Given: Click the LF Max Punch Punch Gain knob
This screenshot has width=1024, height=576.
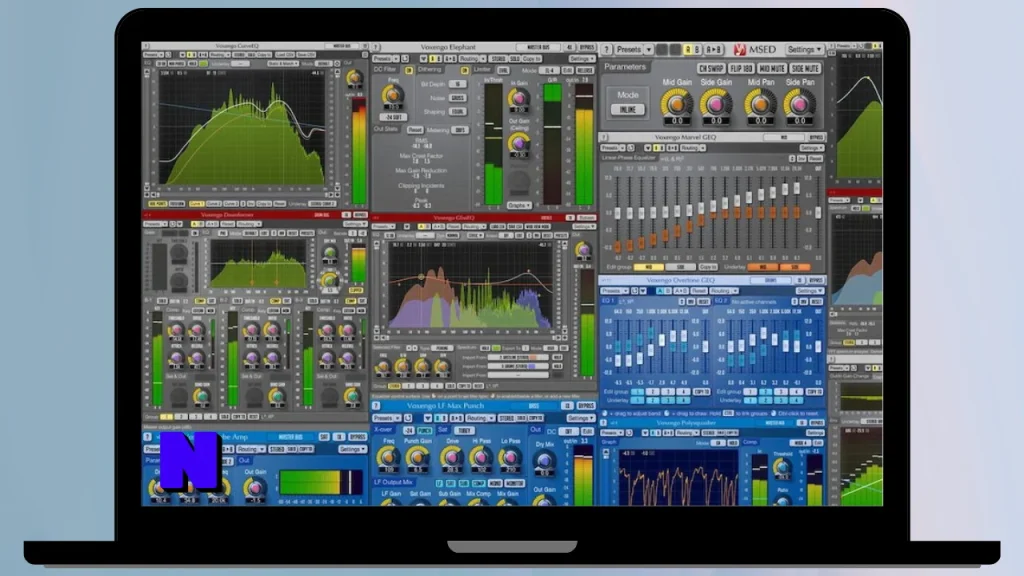Looking at the screenshot, I should 418,456.
